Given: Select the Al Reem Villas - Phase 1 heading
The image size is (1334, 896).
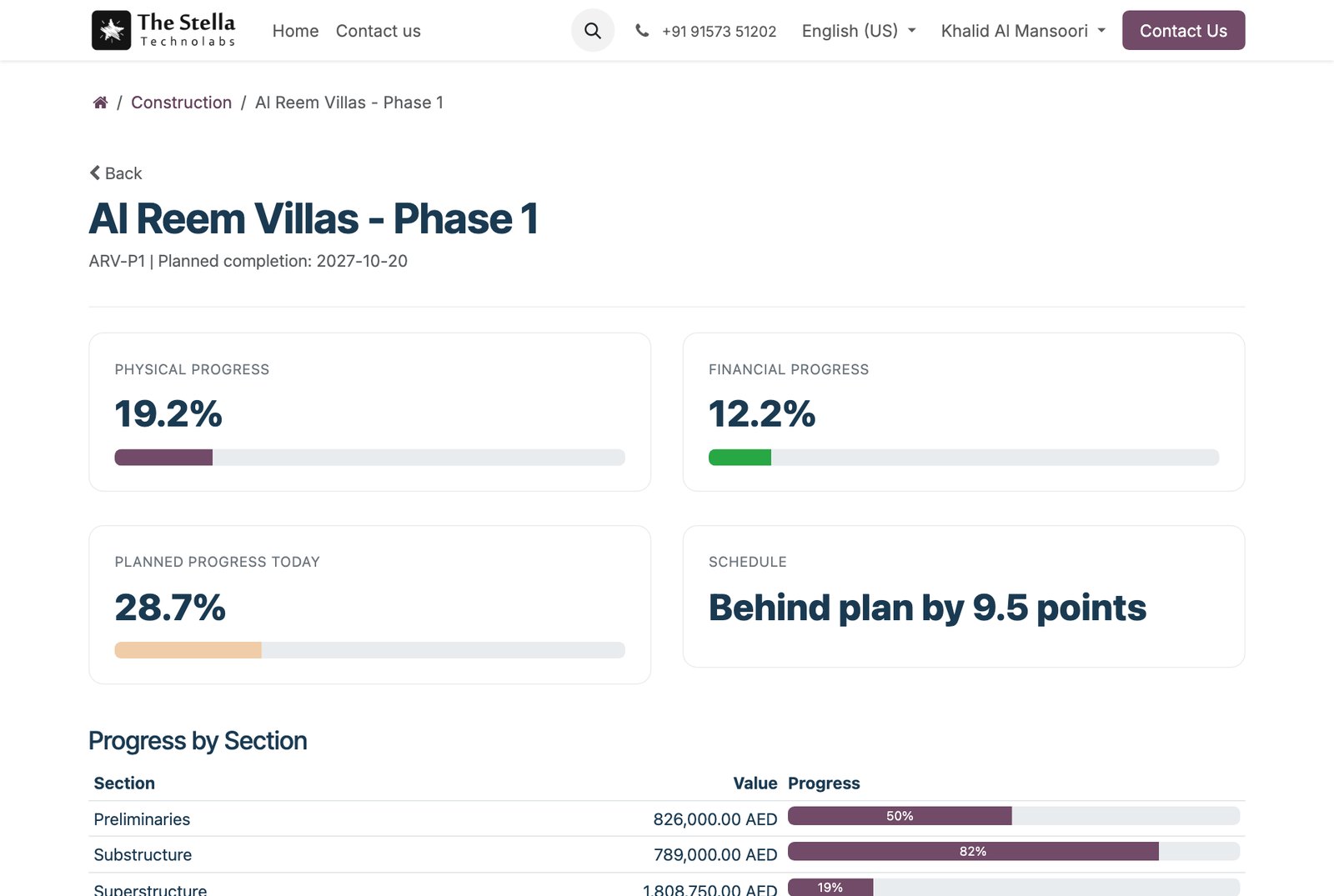Looking at the screenshot, I should point(313,219).
